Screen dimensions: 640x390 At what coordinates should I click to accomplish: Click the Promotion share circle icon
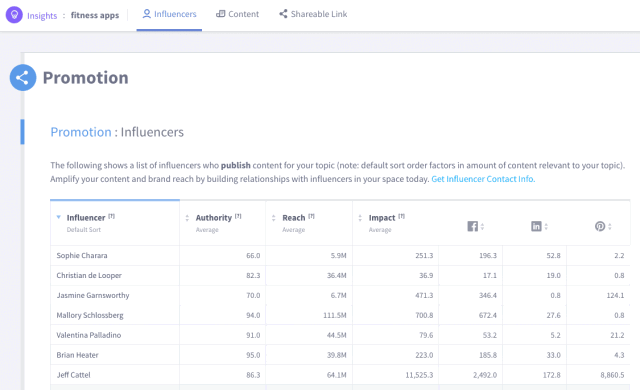click(23, 78)
